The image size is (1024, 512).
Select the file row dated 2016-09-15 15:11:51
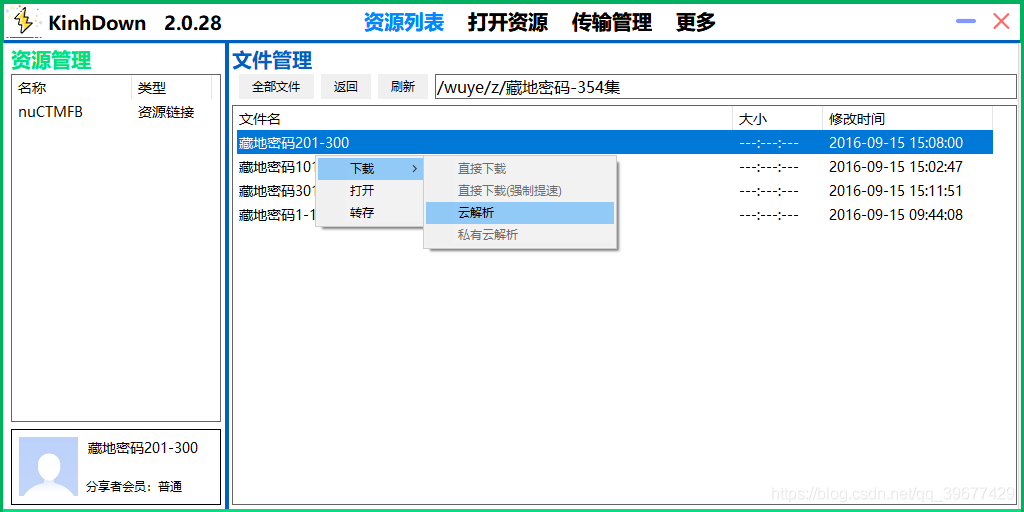click(x=615, y=191)
